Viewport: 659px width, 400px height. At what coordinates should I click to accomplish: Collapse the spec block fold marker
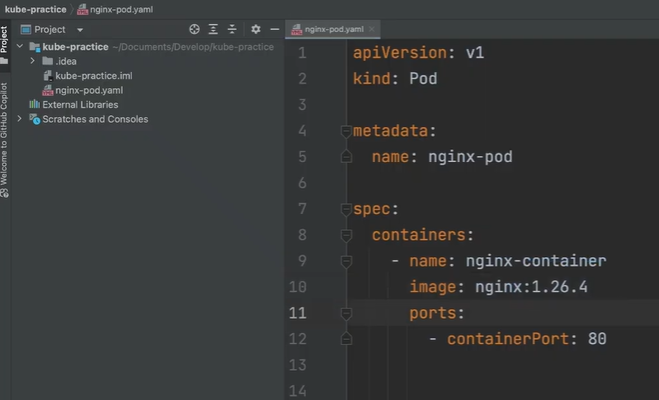[346, 209]
